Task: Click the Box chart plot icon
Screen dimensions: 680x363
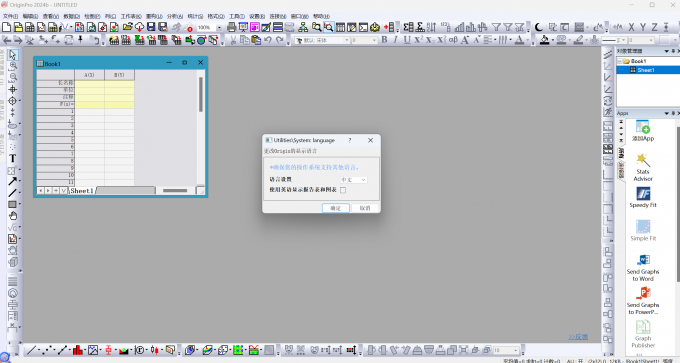Action: [x=108, y=350]
